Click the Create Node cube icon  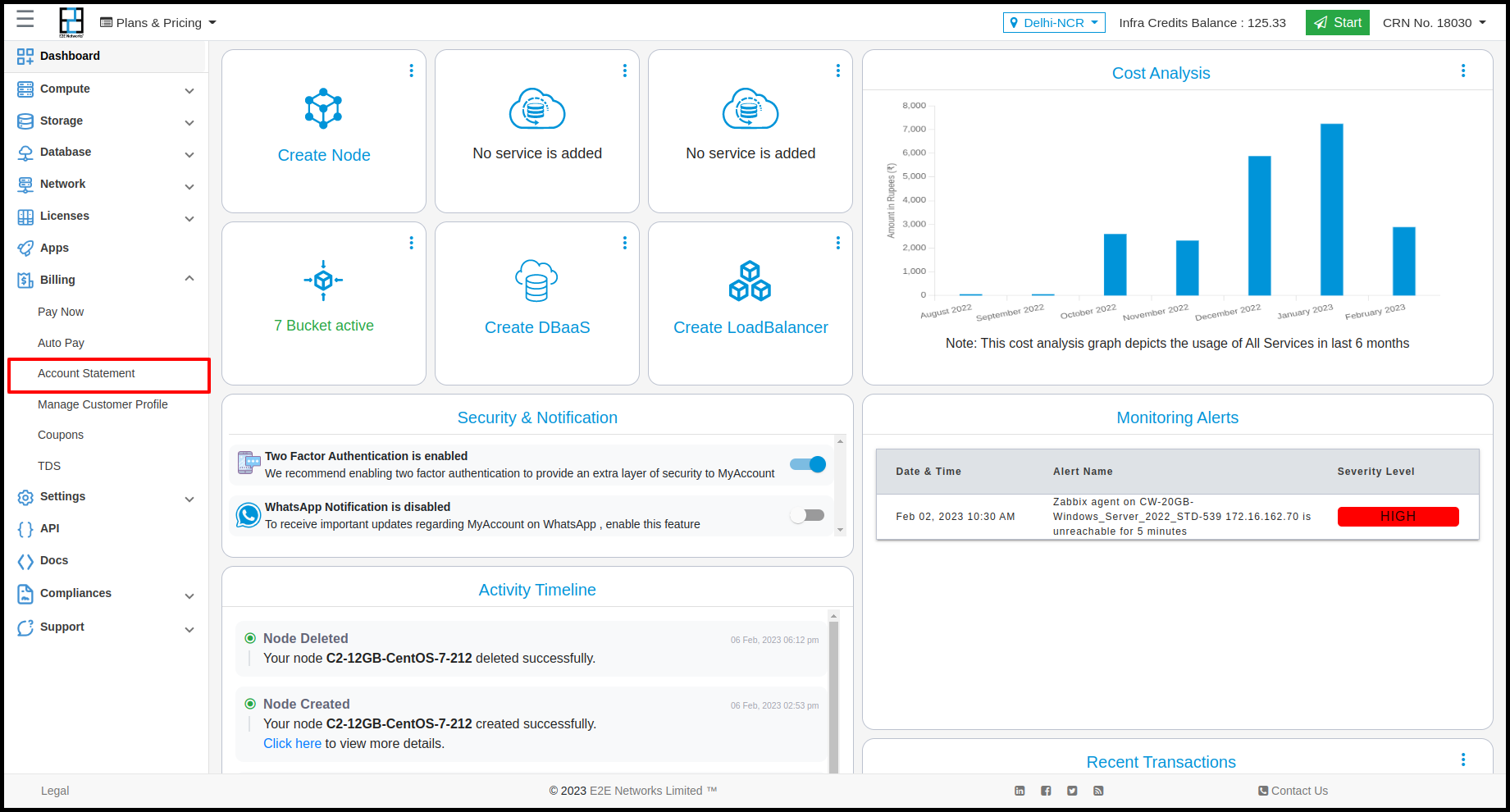(324, 108)
